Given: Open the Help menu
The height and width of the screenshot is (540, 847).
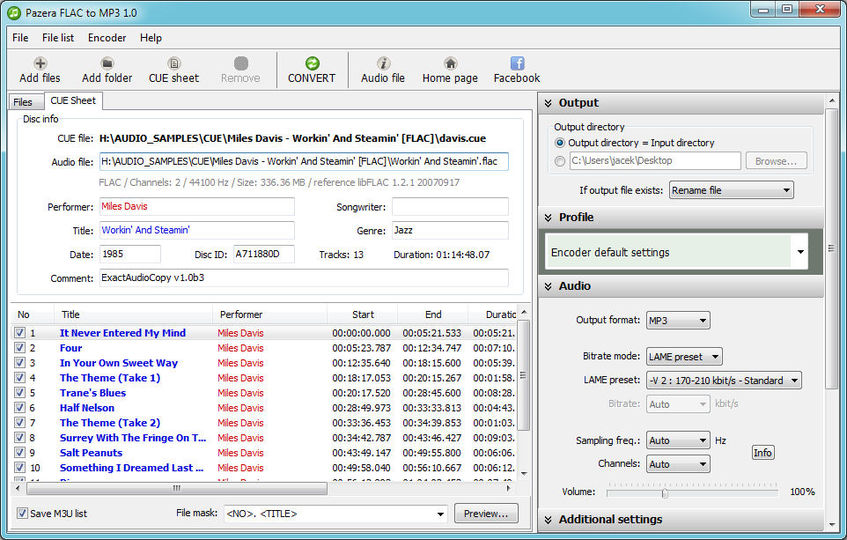Looking at the screenshot, I should coord(151,38).
